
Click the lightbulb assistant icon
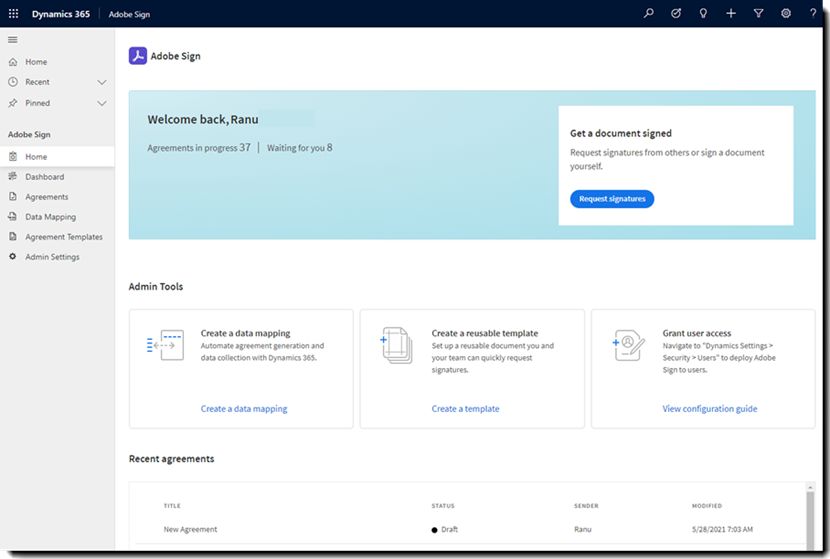tap(703, 14)
